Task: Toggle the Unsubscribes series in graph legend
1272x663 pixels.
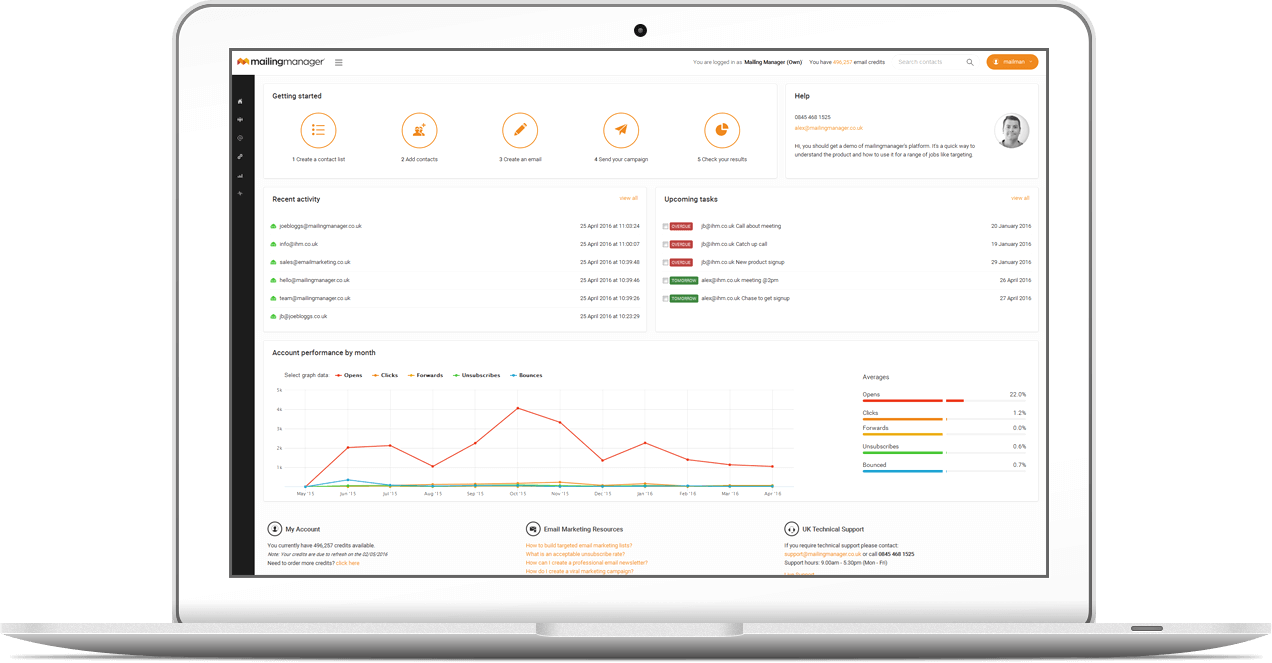Action: (476, 375)
